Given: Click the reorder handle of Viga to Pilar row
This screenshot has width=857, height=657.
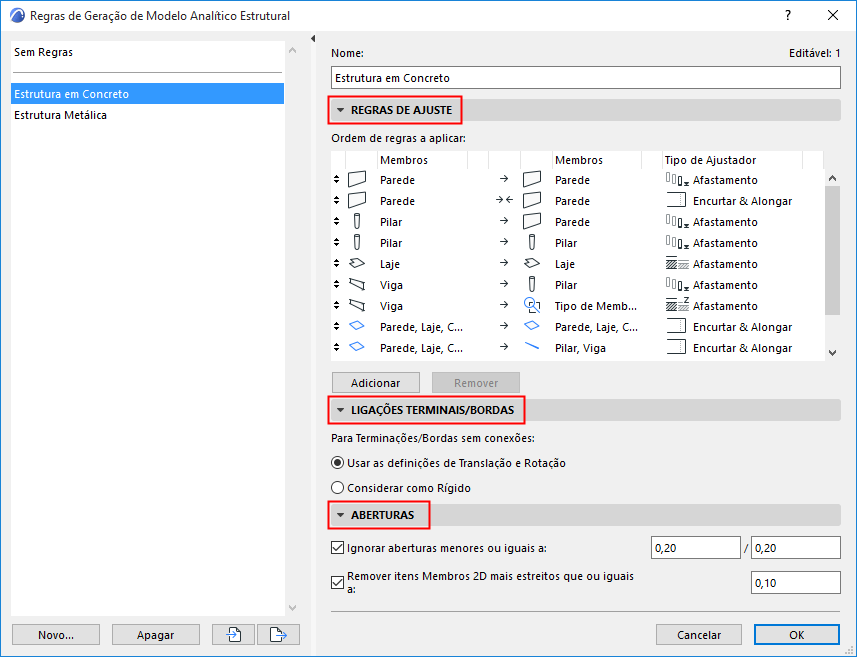Looking at the screenshot, I should coord(337,284).
